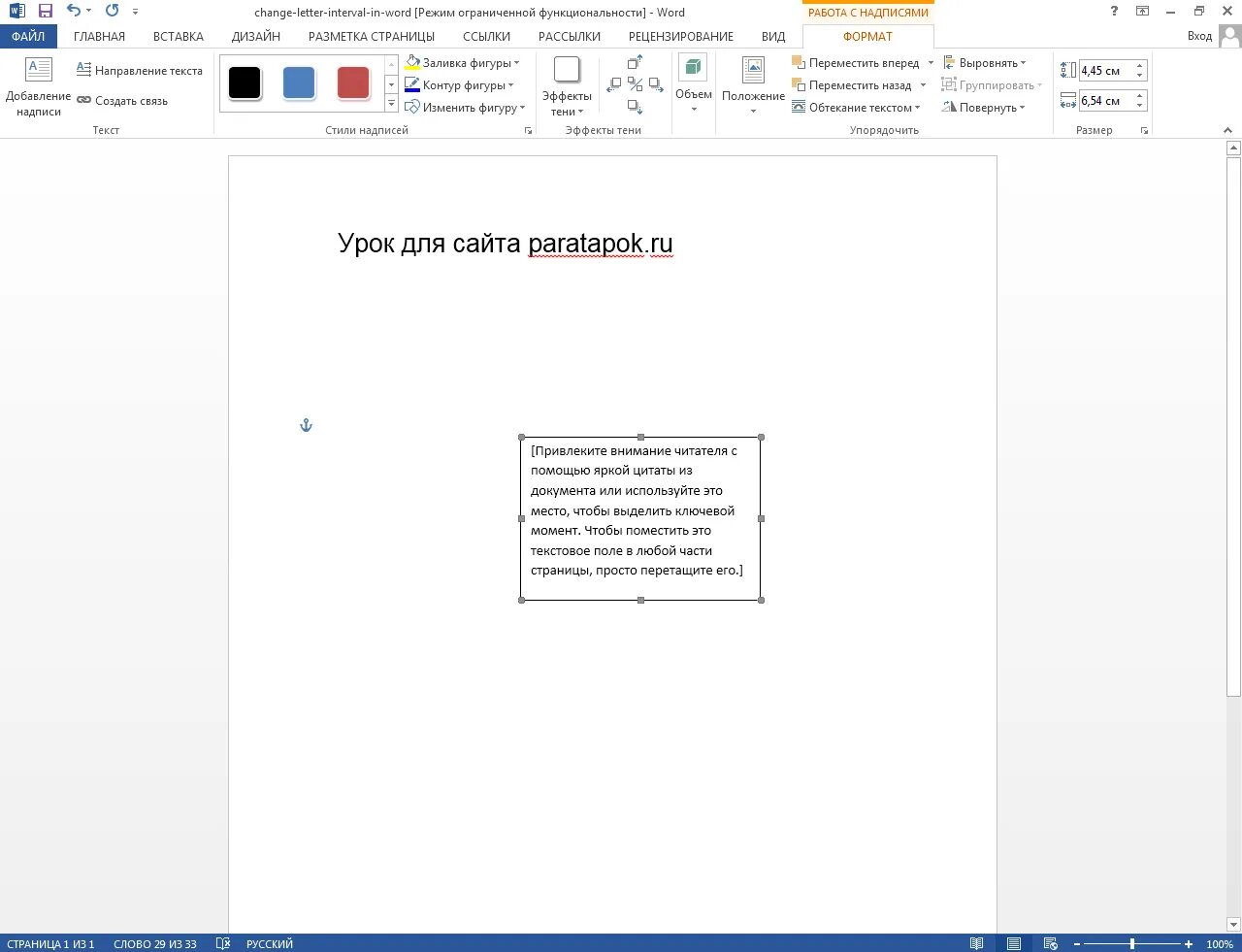
Task: Click Вход sign-in link
Action: tap(1200, 36)
